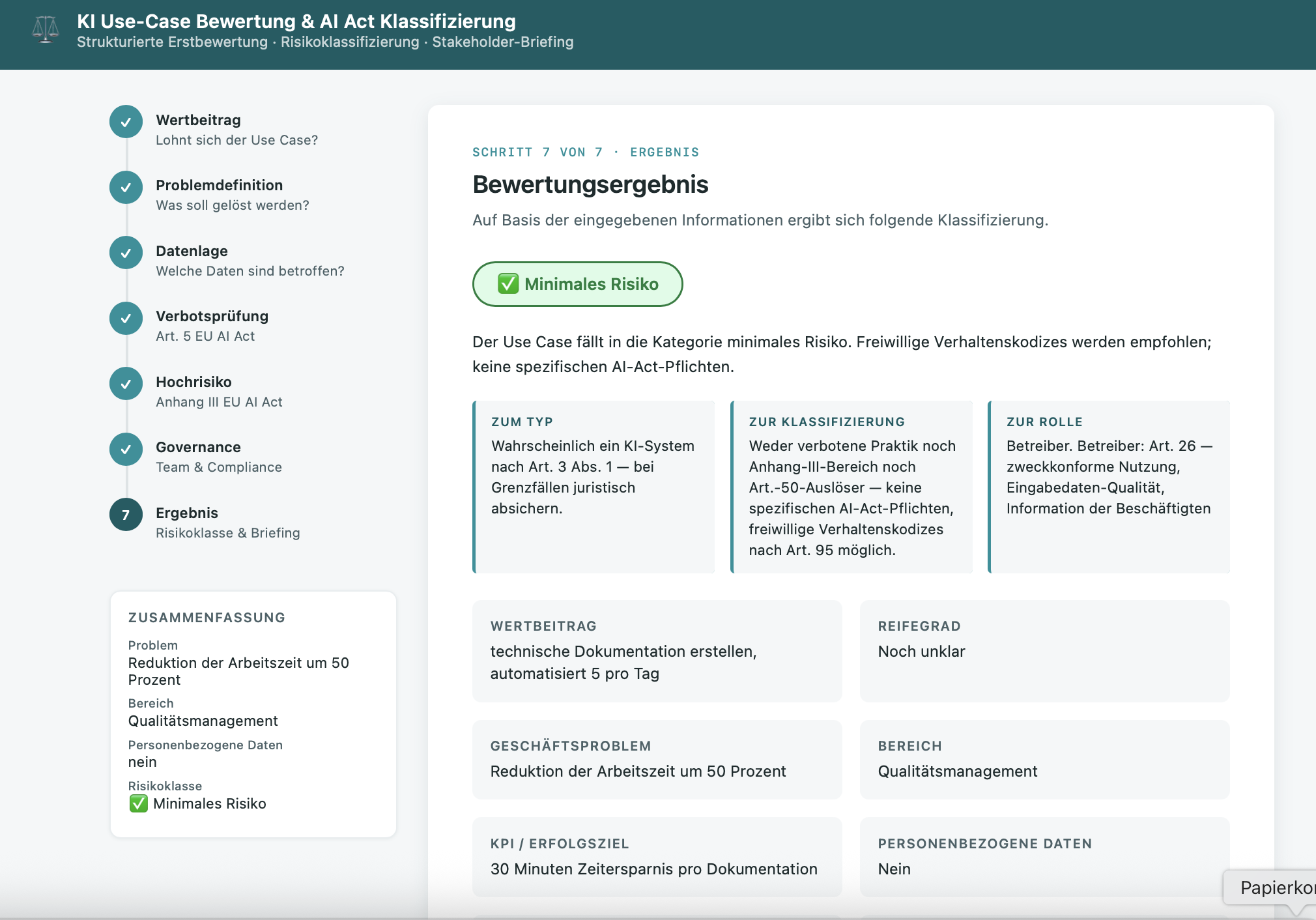Click the Wertbeitrag step checkmark circle
The width and height of the screenshot is (1316, 920).
coord(126,122)
